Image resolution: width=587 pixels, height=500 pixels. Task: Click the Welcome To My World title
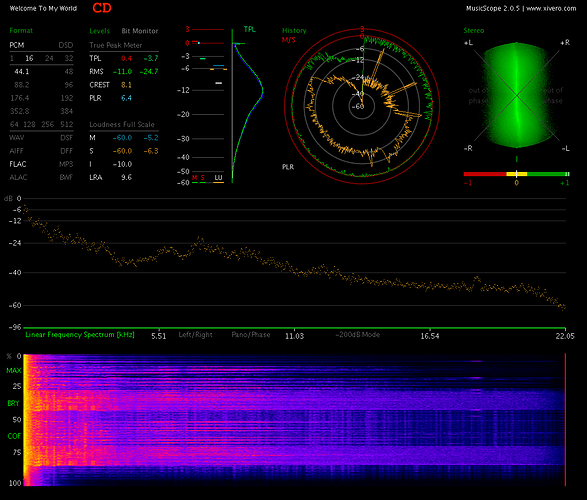point(43,8)
